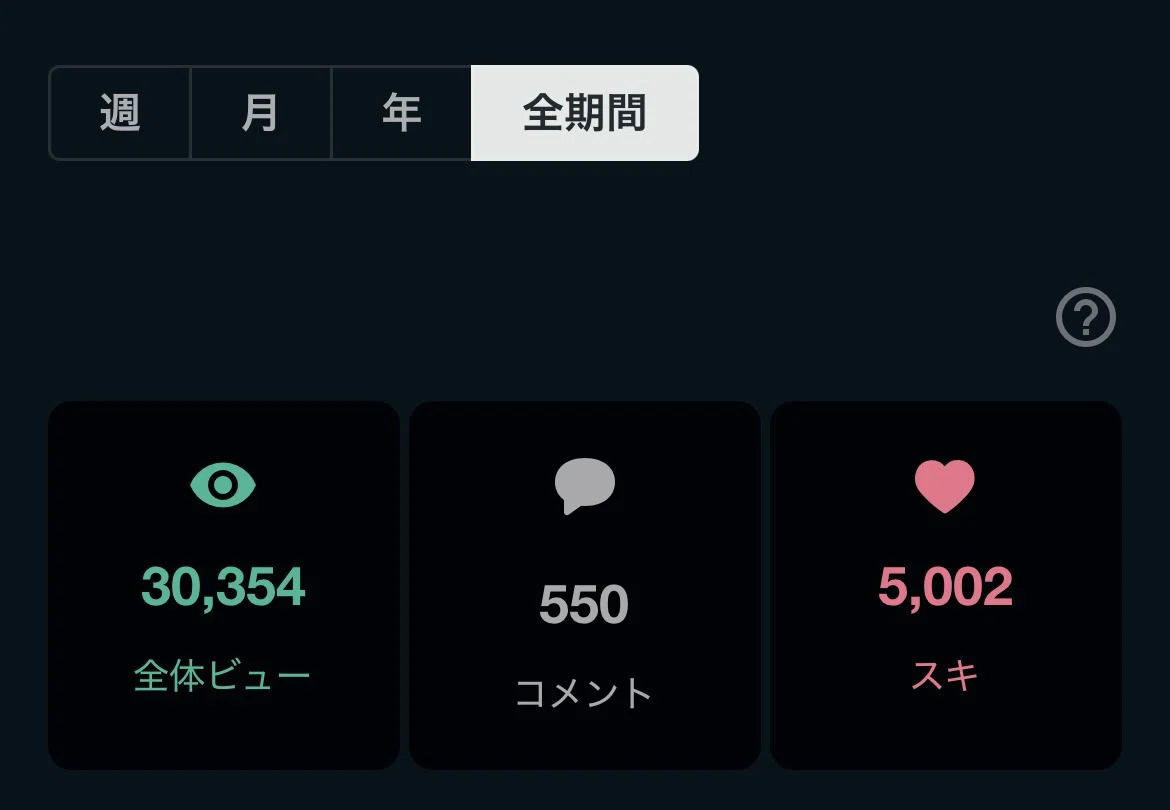Screen dimensions: 1170x810
Task: Select the 全体ビュー stats card
Action: point(224,585)
